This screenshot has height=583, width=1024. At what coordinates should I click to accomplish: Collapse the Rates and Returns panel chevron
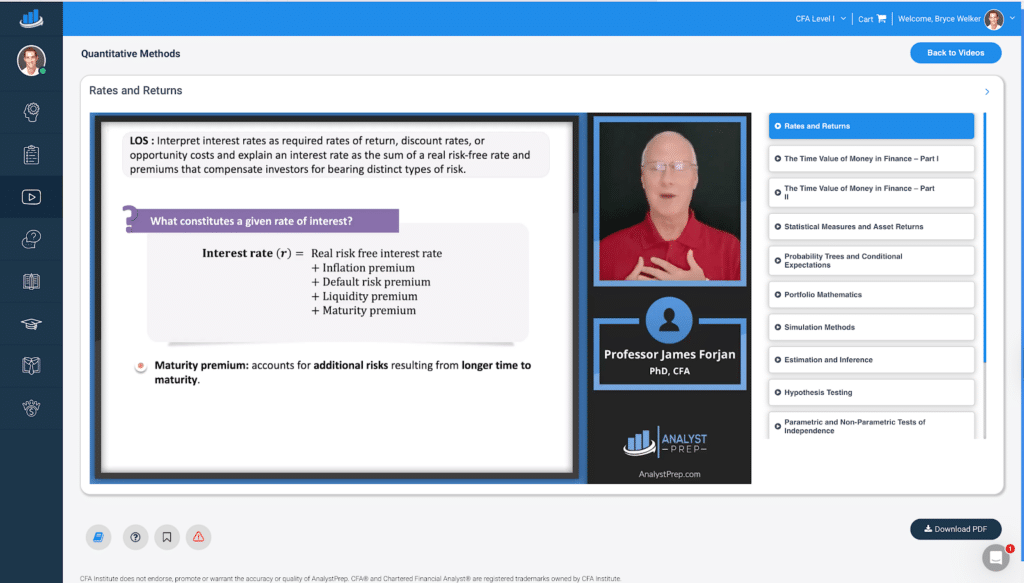pos(987,92)
